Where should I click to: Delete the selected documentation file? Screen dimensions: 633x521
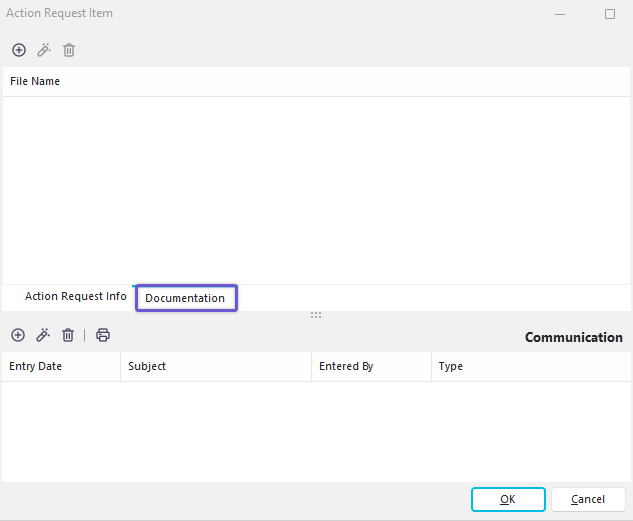69,50
